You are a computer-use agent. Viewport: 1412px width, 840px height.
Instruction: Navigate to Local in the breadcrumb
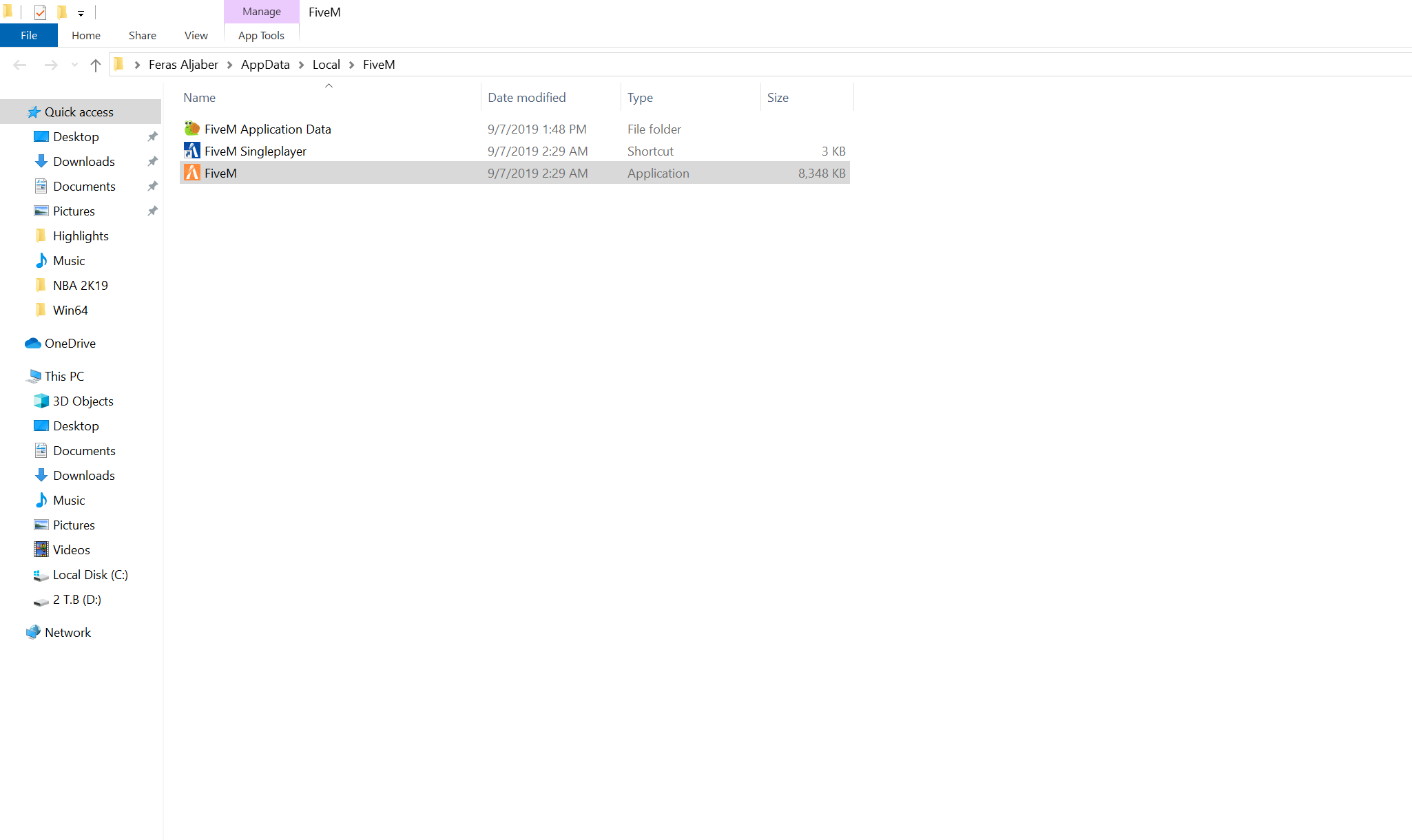click(x=326, y=65)
